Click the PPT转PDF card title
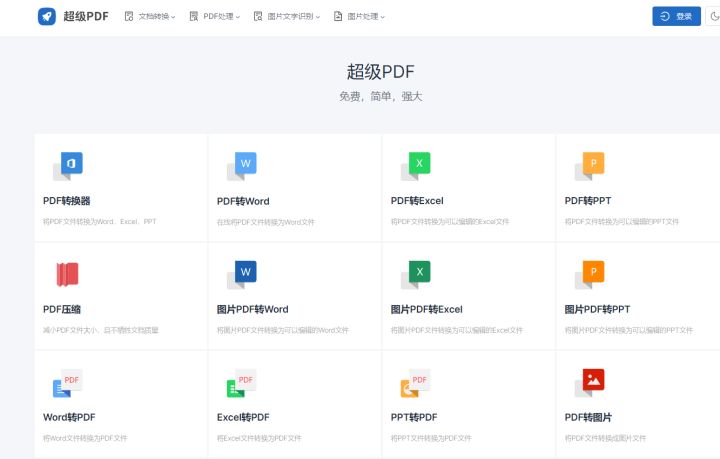 [414, 417]
